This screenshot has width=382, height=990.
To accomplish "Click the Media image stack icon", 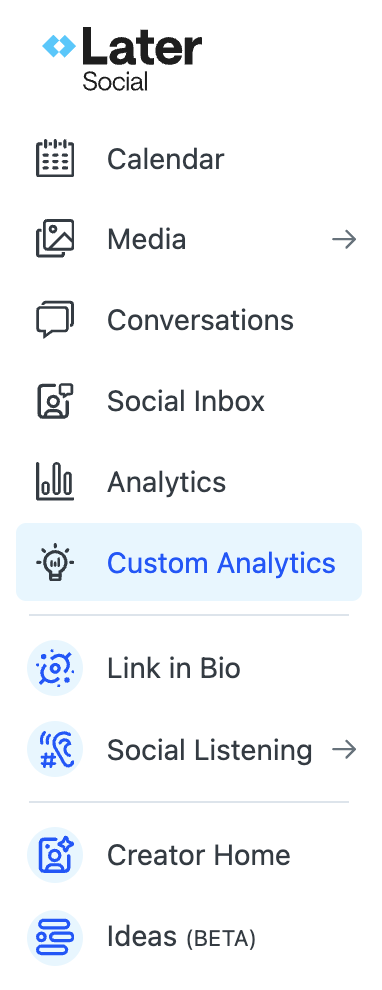I will click(55, 239).
